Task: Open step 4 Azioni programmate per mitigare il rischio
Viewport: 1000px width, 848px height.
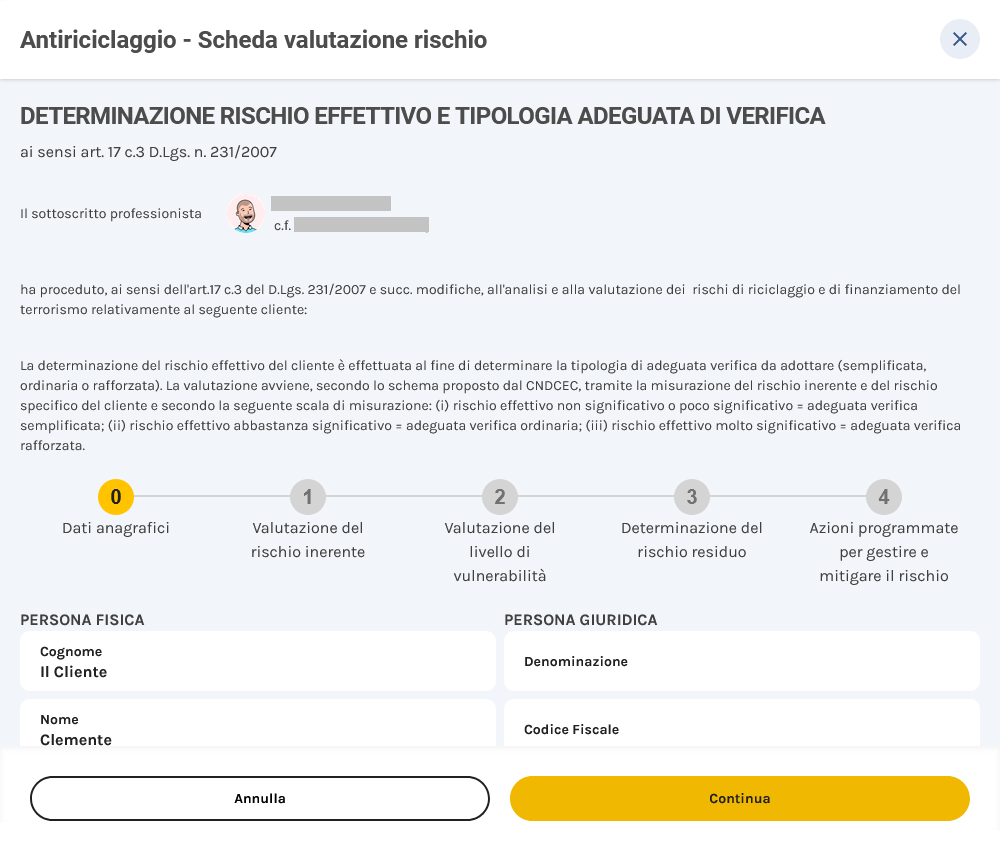Action: point(883,497)
